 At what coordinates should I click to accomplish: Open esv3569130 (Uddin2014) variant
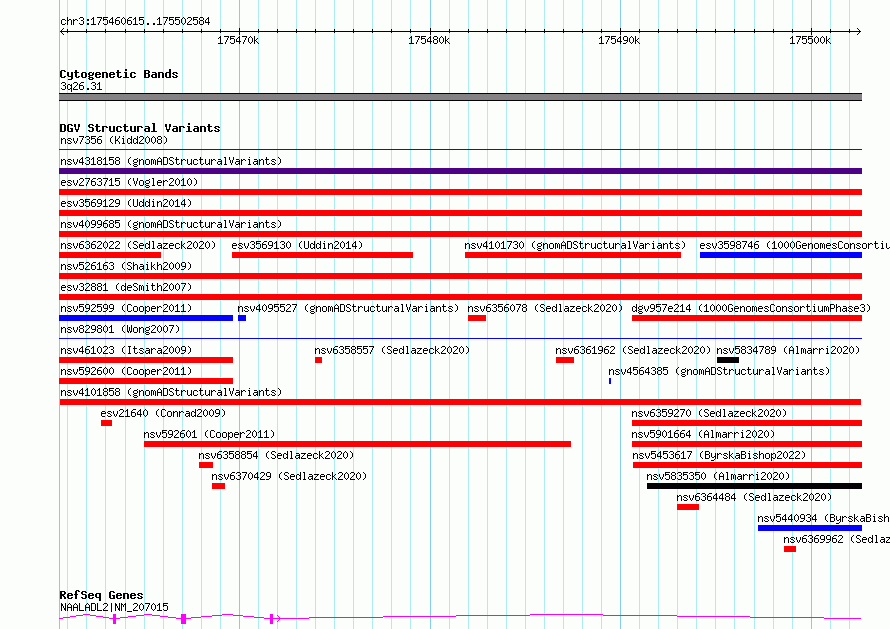pyautogui.click(x=322, y=255)
